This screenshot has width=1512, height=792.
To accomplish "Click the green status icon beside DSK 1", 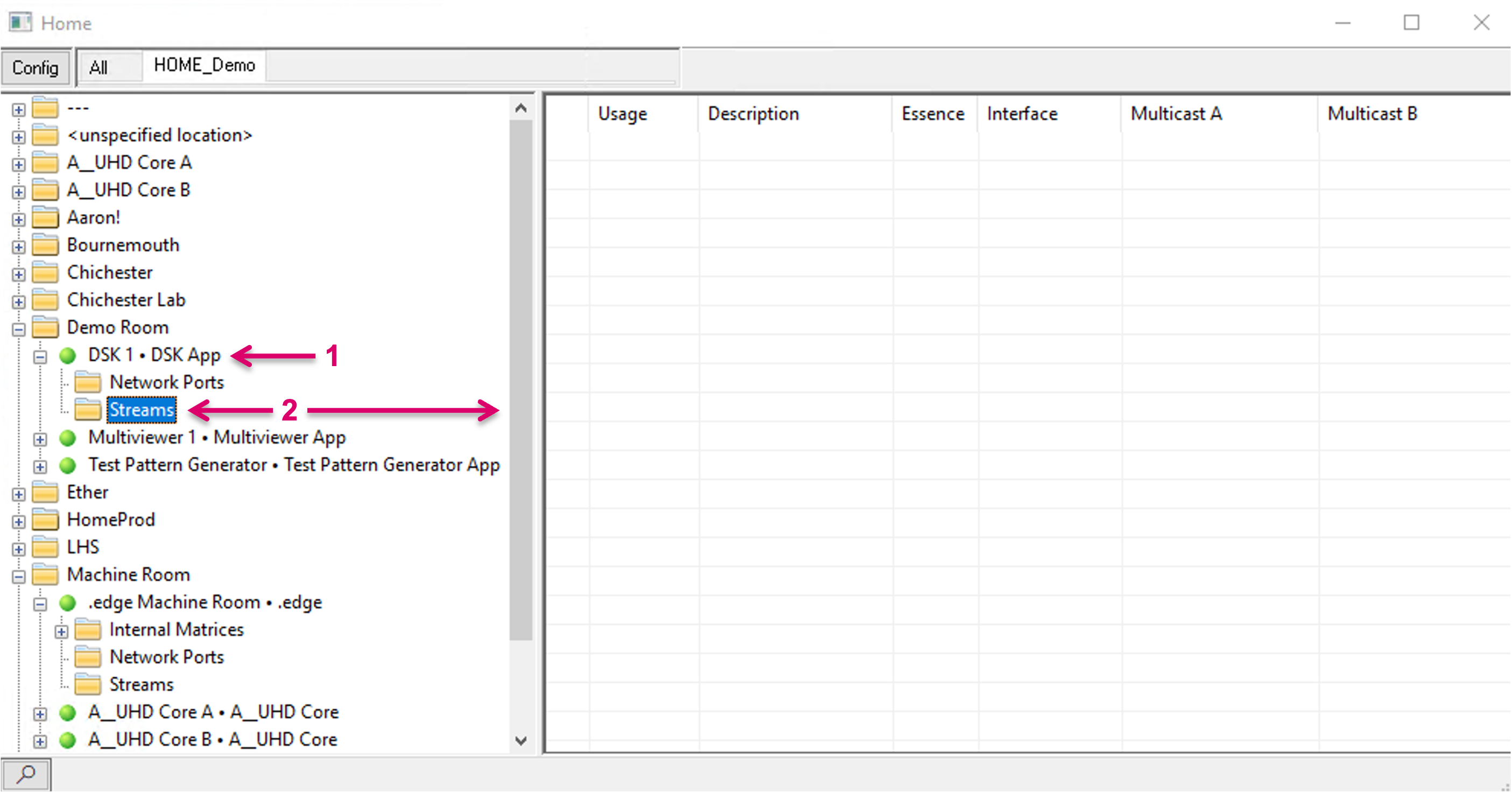I will pyautogui.click(x=68, y=355).
